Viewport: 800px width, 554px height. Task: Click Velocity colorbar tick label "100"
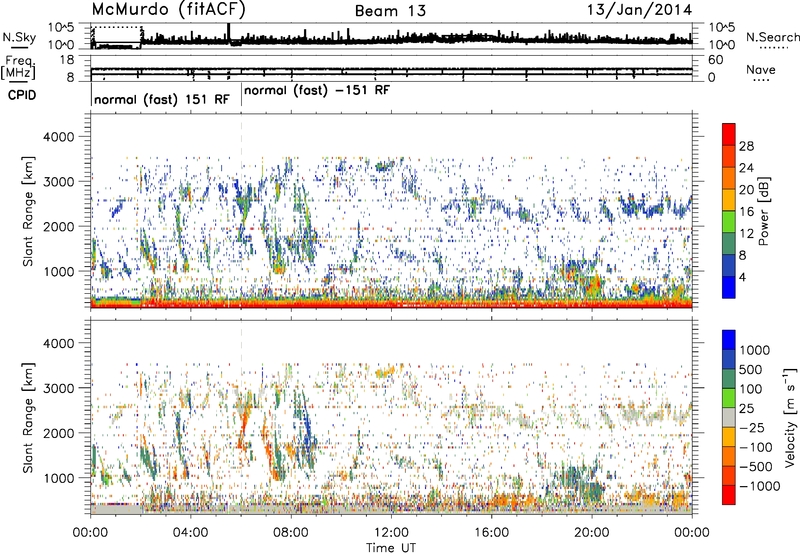[x=751, y=389]
